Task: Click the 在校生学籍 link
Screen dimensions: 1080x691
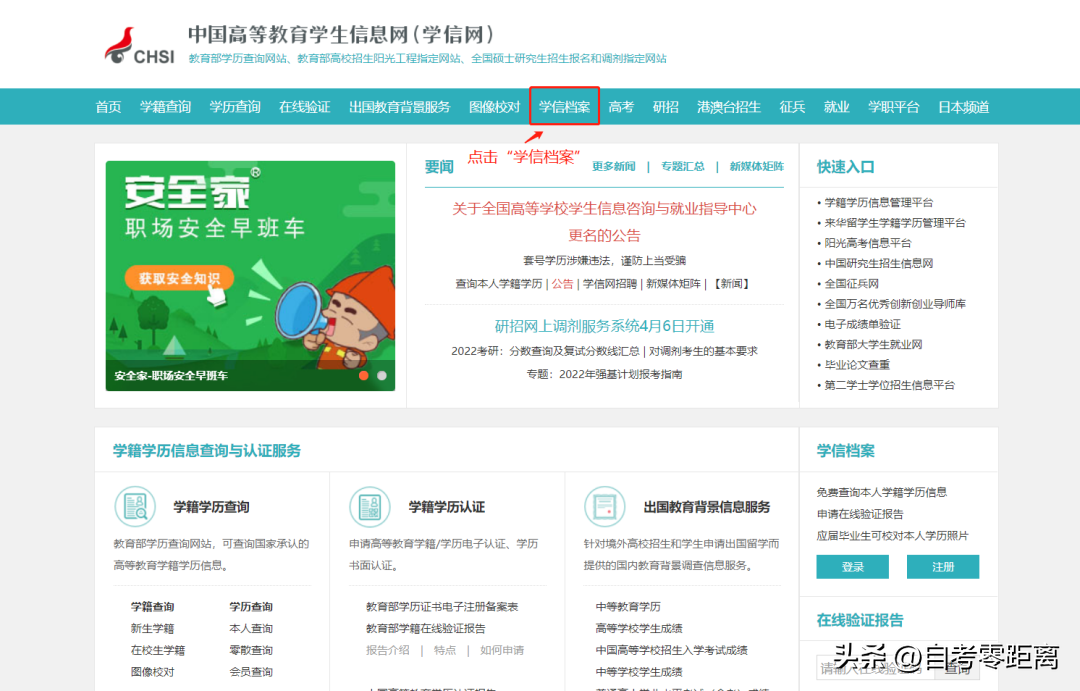Action: pyautogui.click(x=158, y=650)
